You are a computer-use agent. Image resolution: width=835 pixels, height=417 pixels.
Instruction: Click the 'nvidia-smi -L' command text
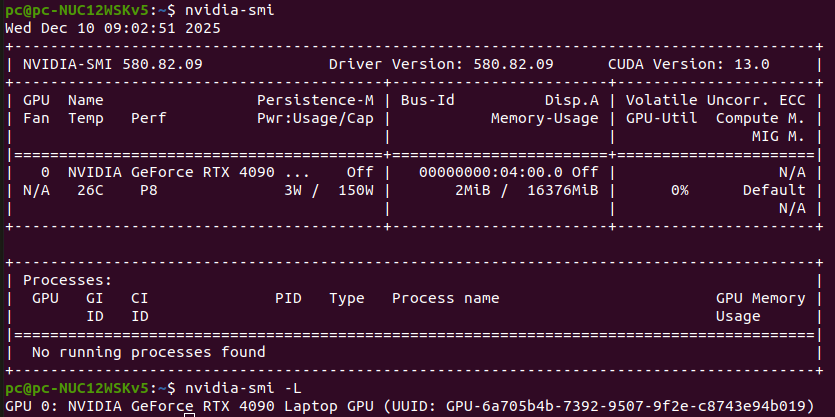(x=243, y=388)
